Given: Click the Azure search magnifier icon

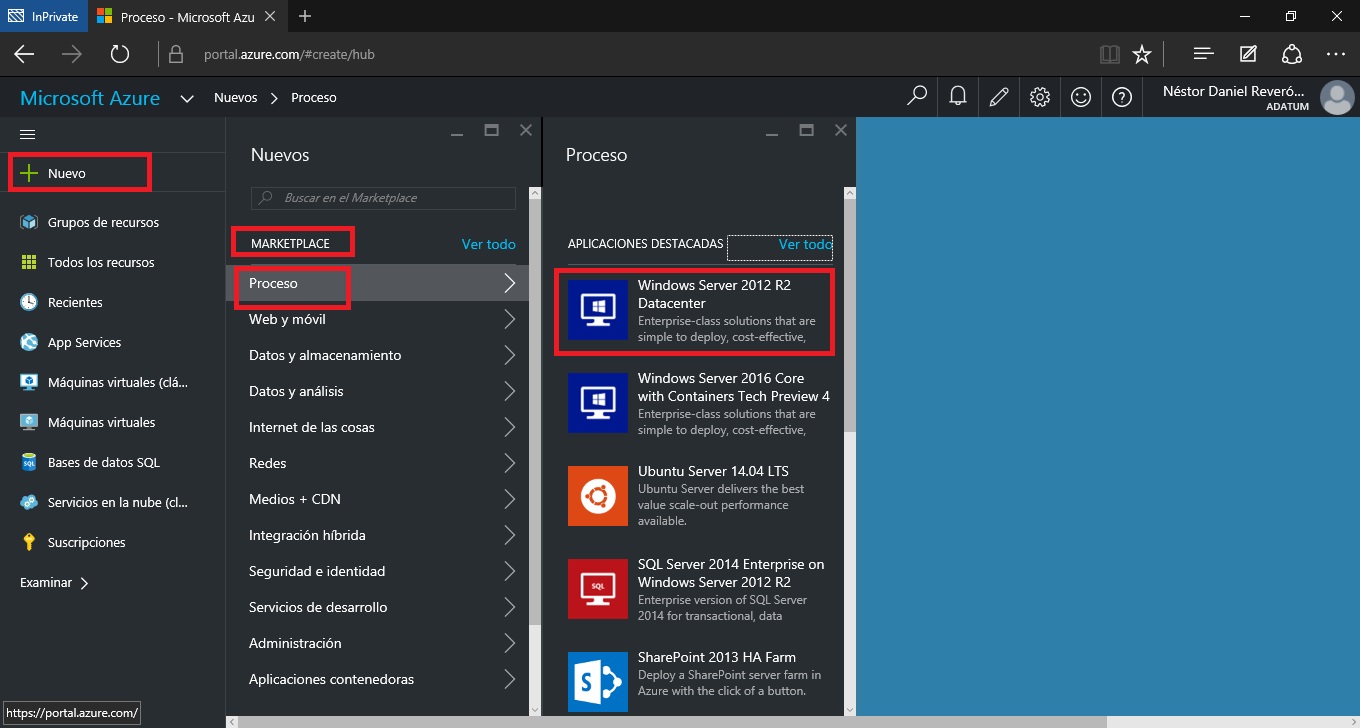Looking at the screenshot, I should [916, 97].
